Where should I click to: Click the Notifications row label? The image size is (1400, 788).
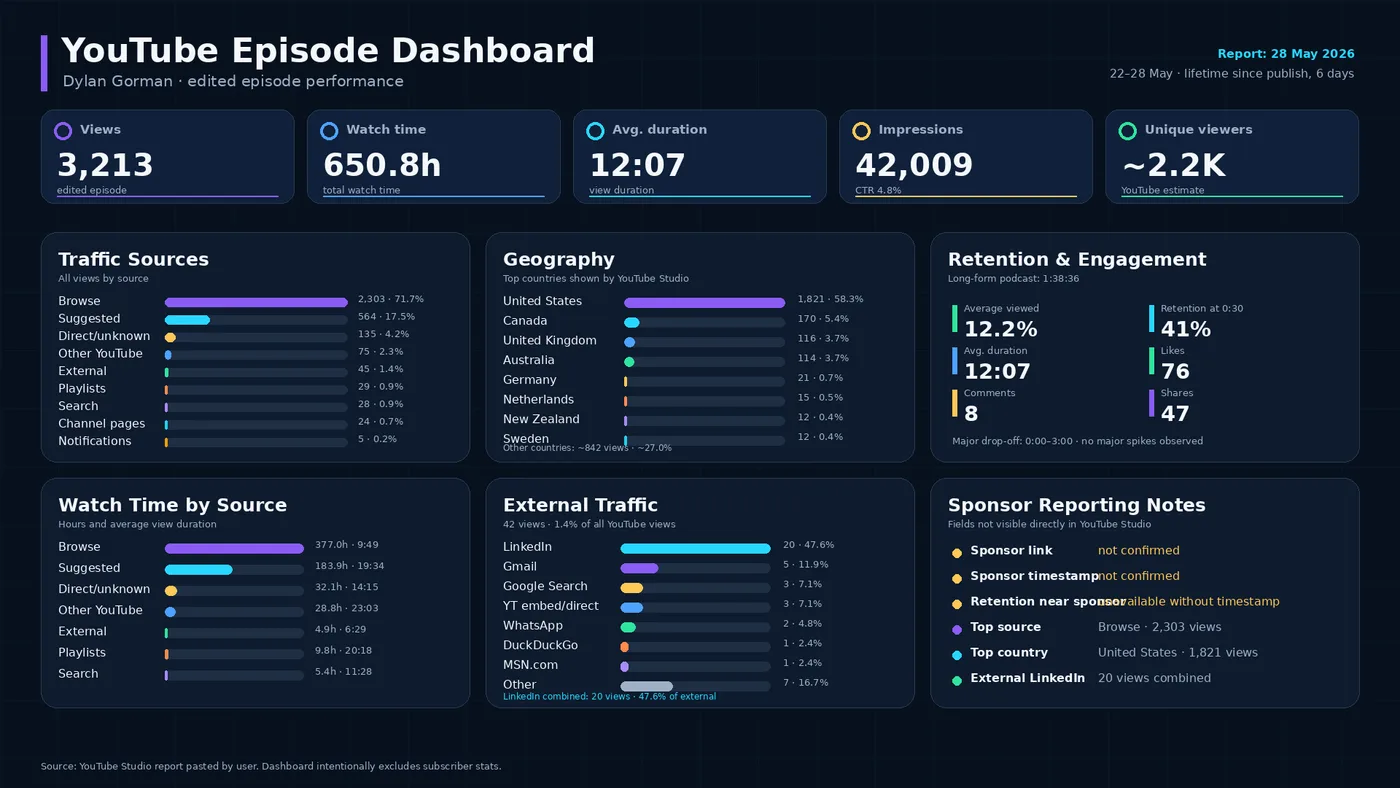coord(94,441)
